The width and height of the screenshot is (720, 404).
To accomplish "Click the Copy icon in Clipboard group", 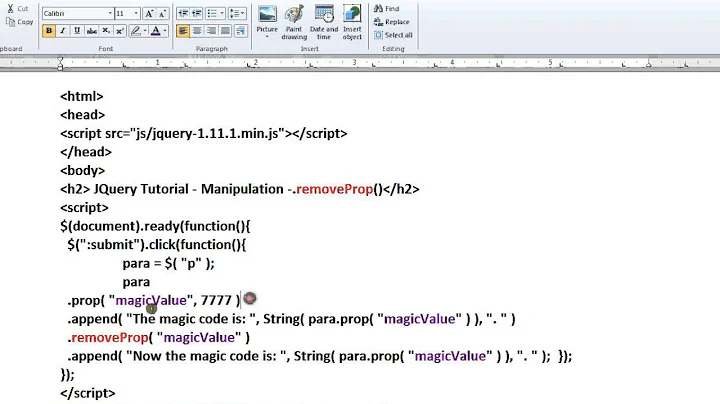I will 11,22.
